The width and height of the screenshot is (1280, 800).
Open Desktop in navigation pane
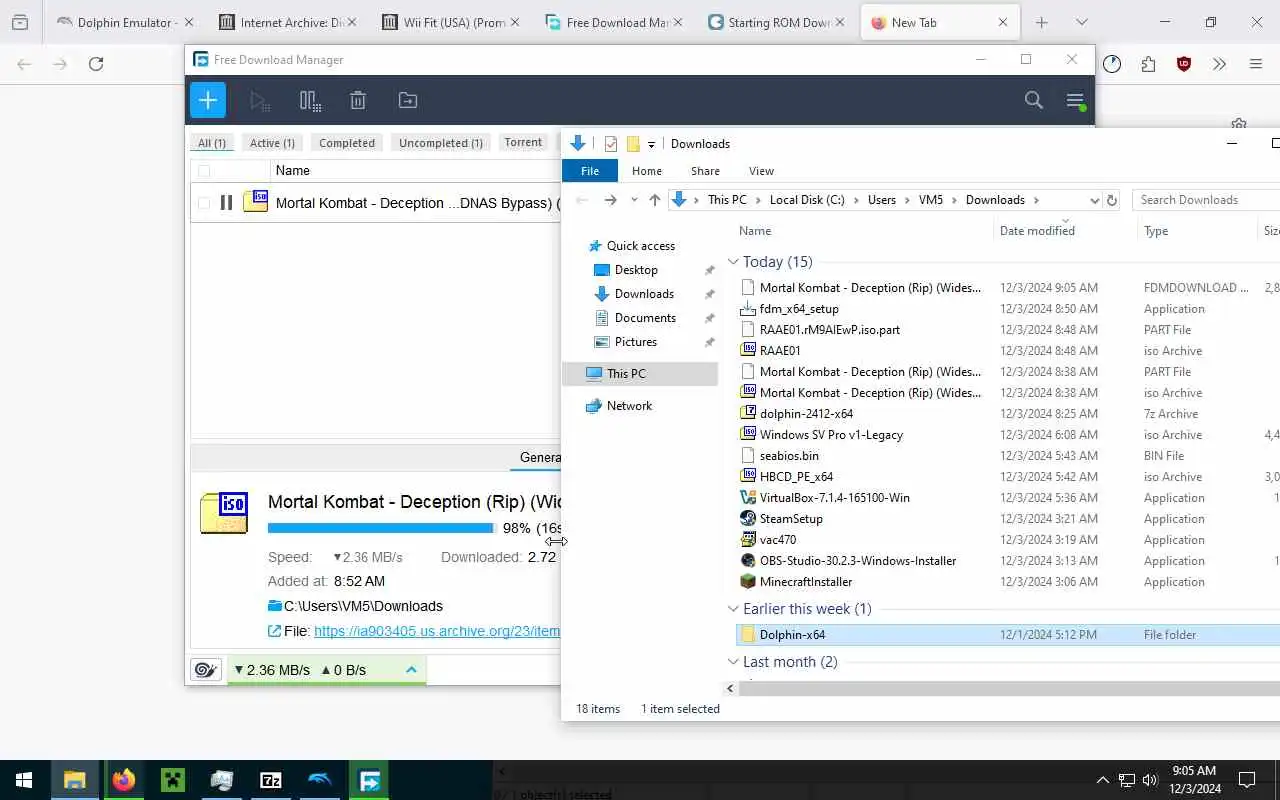pos(636,270)
